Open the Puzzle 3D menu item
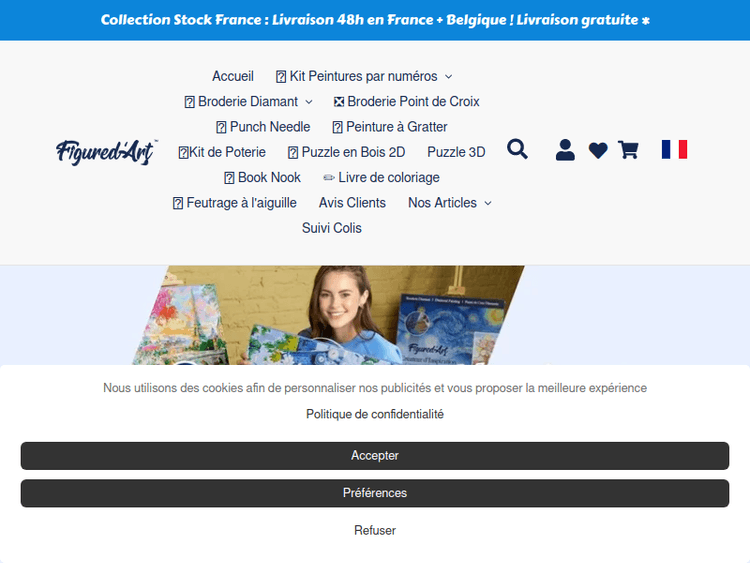This screenshot has width=750, height=563. [456, 152]
